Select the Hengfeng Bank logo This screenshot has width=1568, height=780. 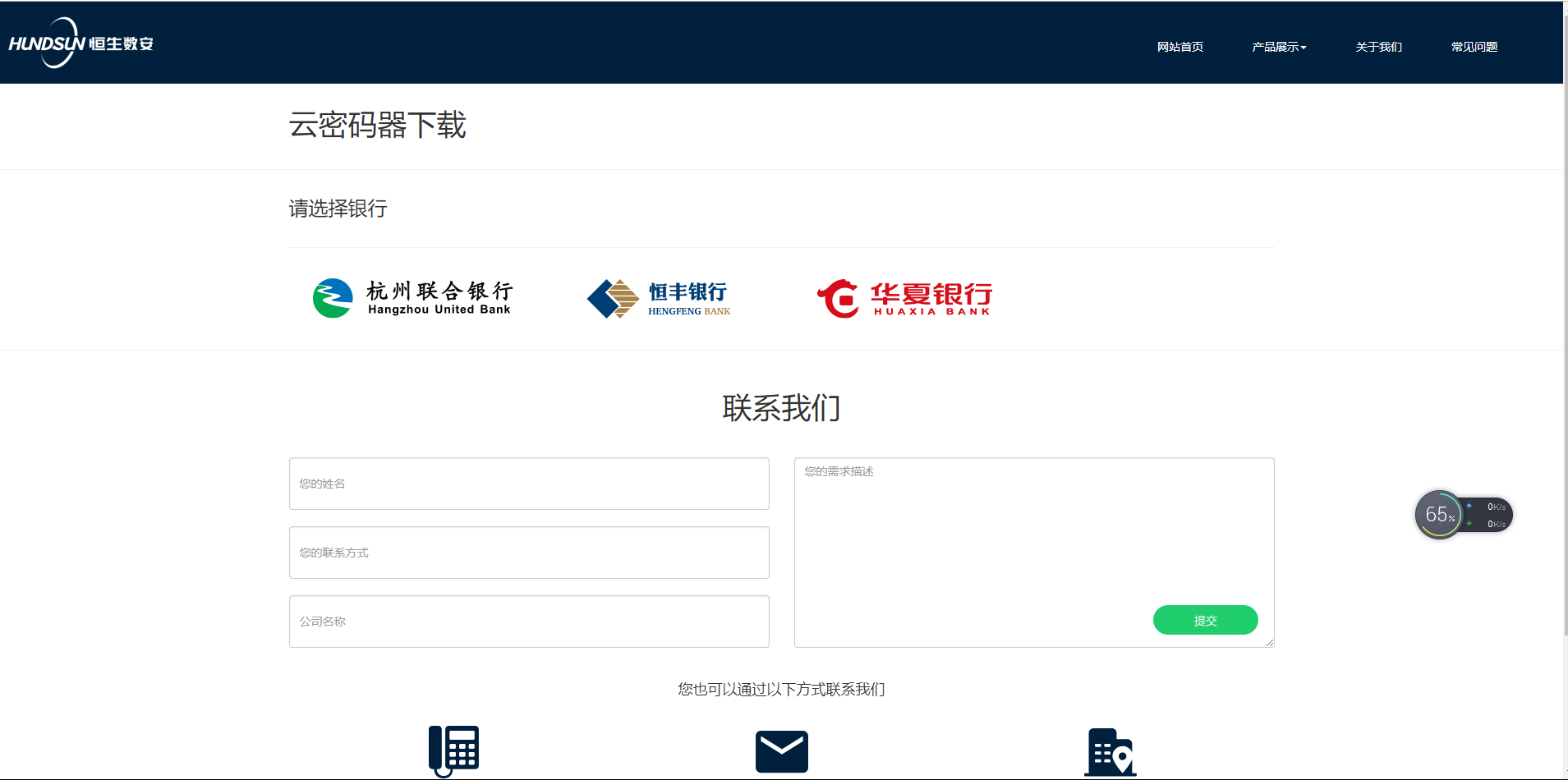coord(659,299)
